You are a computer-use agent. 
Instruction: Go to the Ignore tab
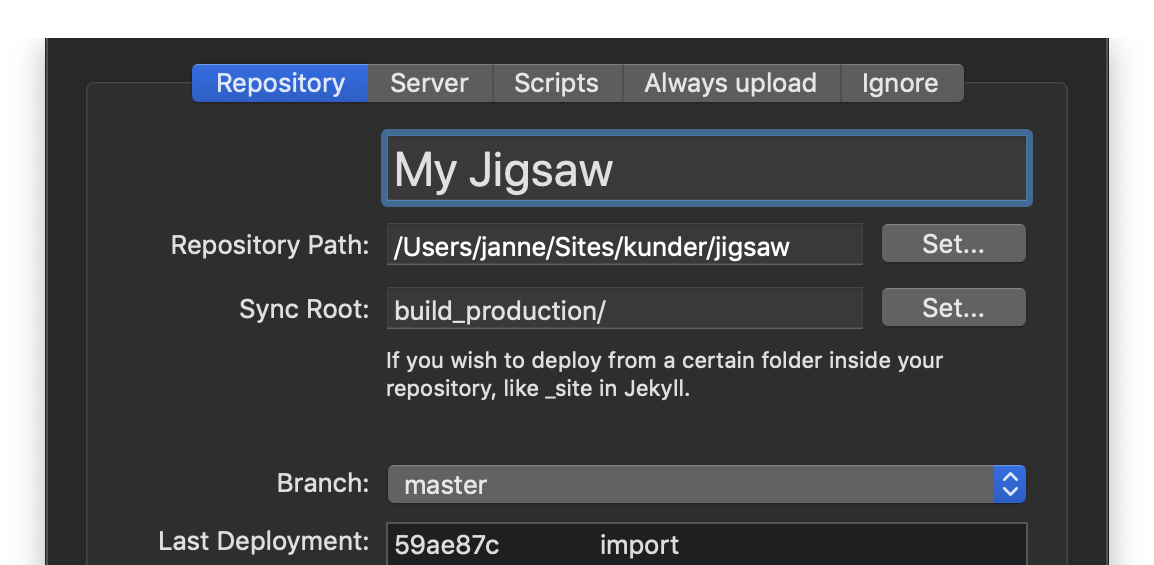[x=902, y=83]
